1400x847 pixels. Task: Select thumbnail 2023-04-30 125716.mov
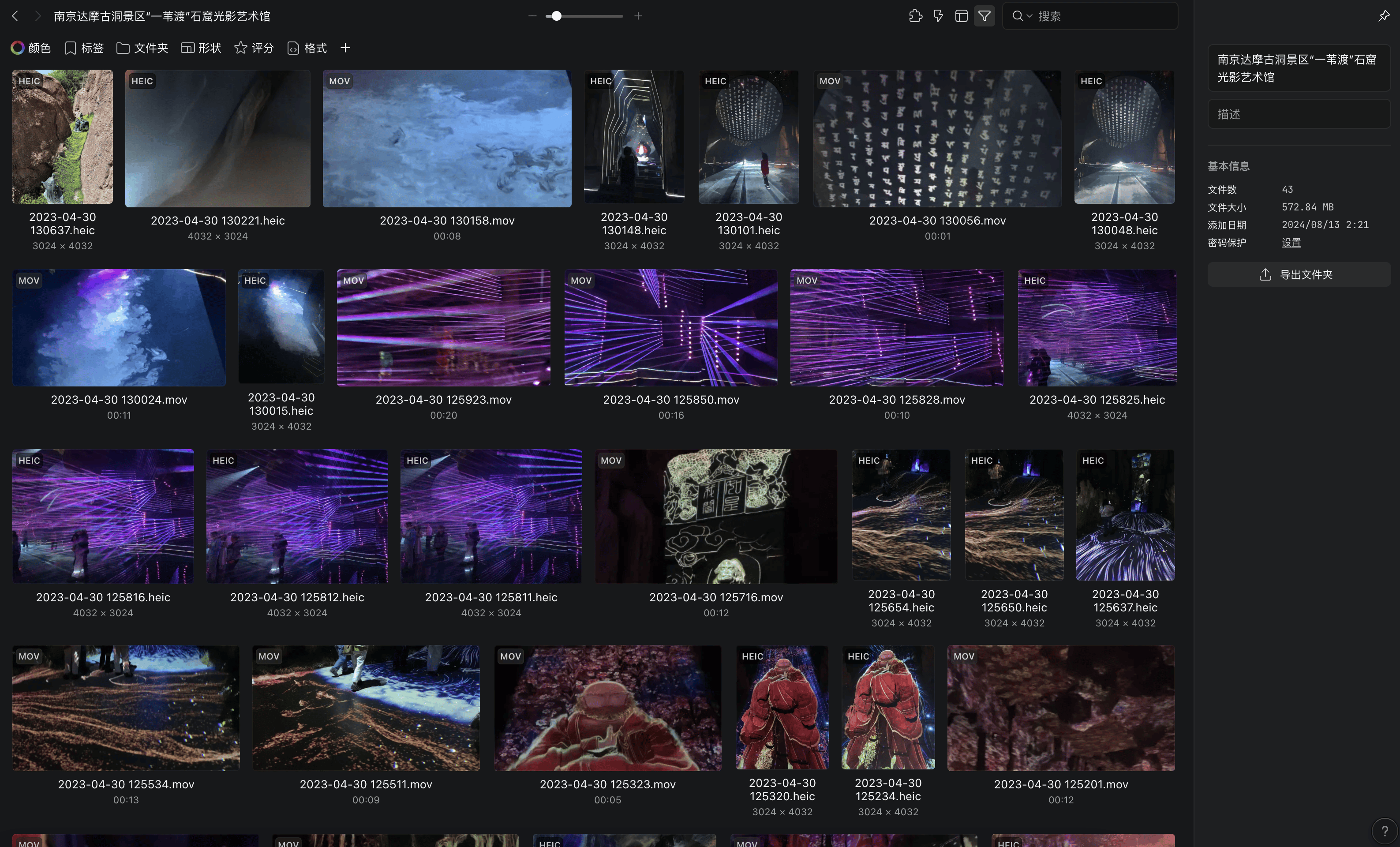pos(716,516)
